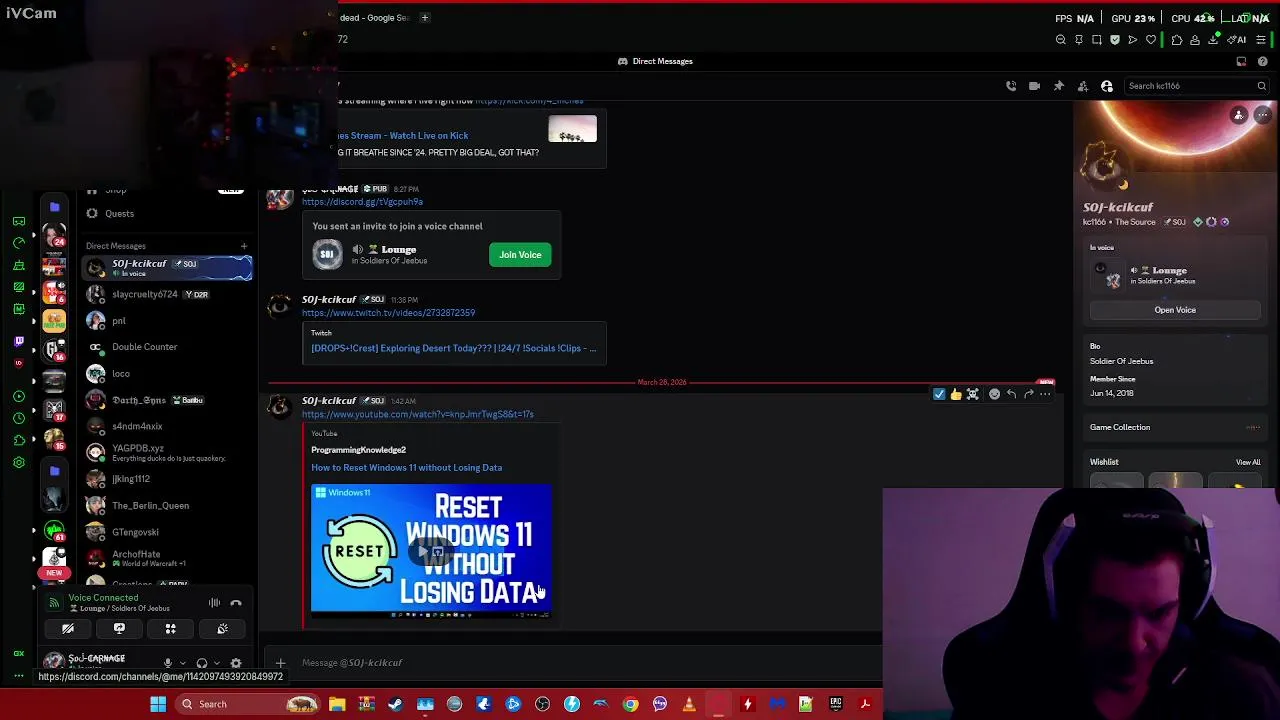Add attachment plus button in message bar
The height and width of the screenshot is (720, 1280).
coord(280,663)
